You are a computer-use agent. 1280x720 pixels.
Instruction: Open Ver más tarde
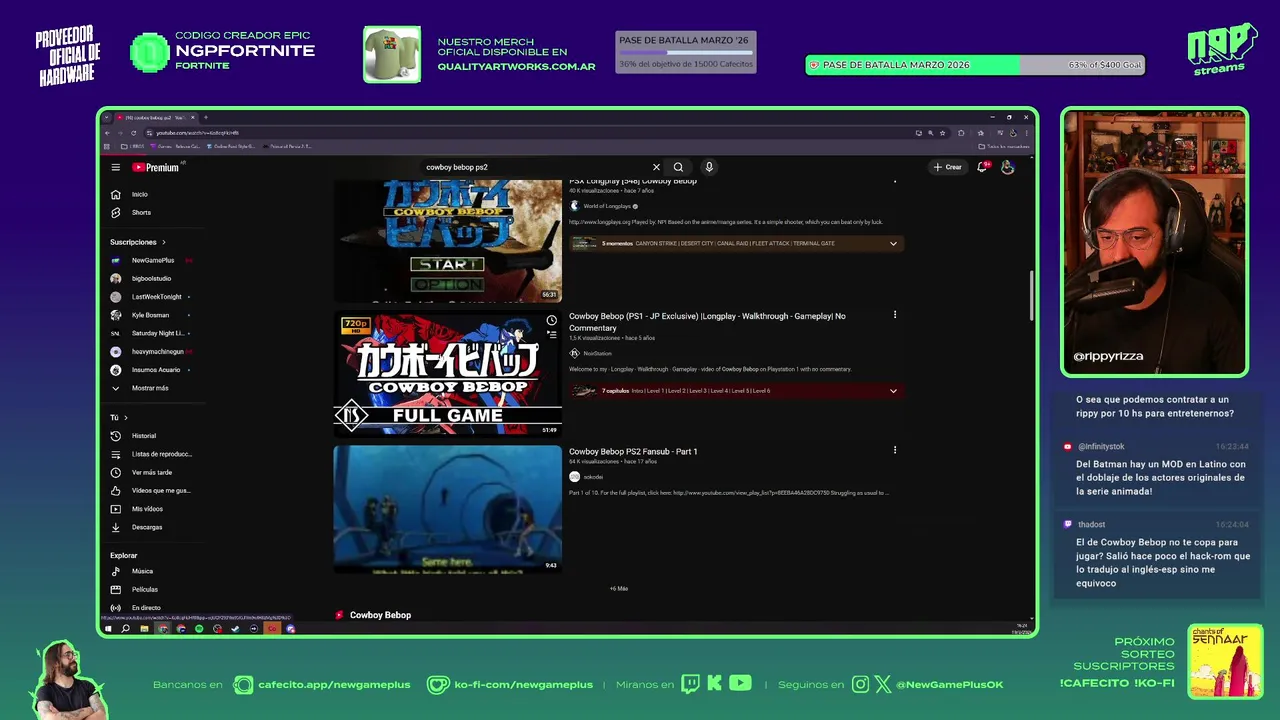click(153, 472)
